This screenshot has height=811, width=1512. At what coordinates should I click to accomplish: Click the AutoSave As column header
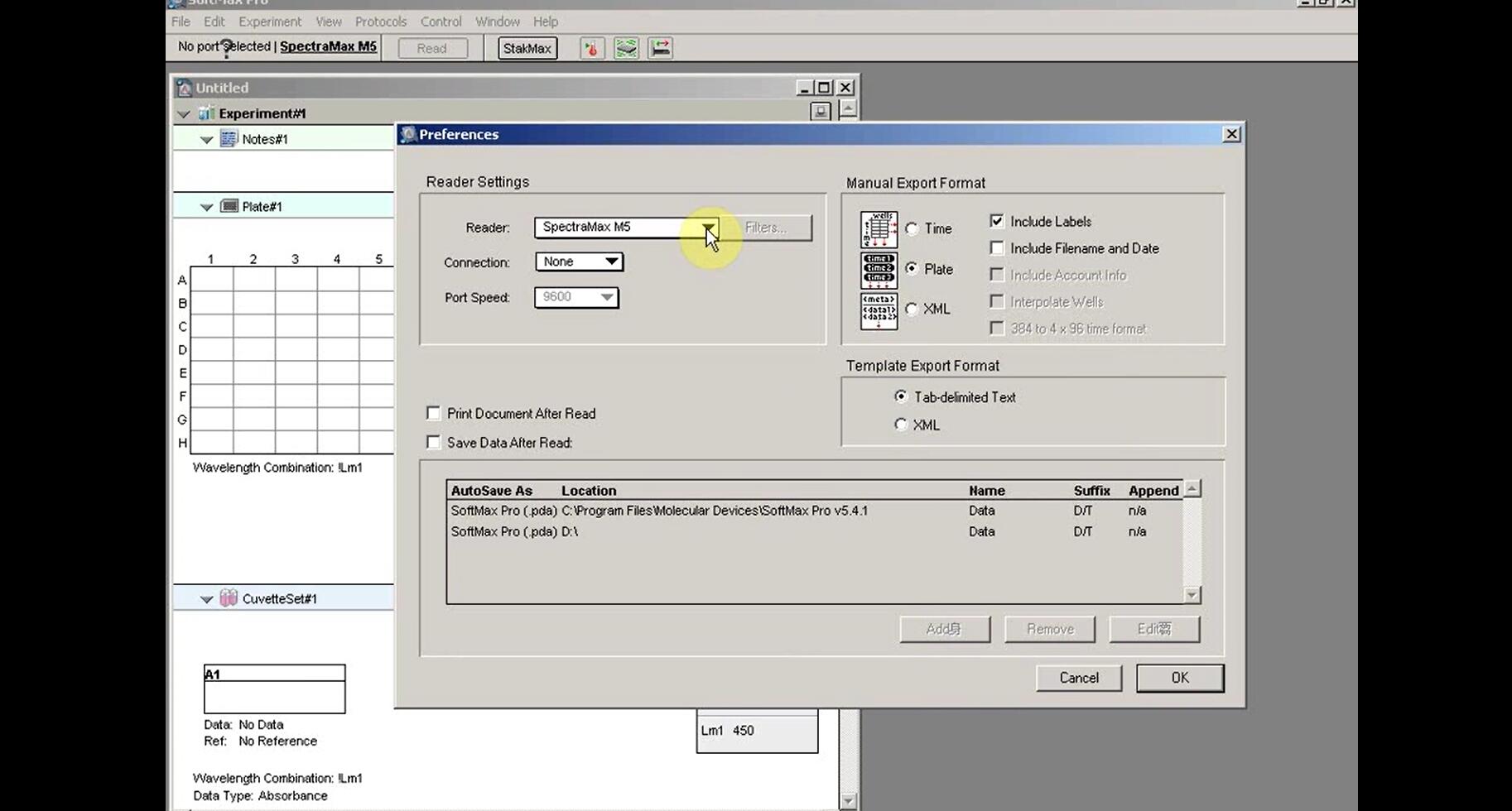pyautogui.click(x=491, y=491)
